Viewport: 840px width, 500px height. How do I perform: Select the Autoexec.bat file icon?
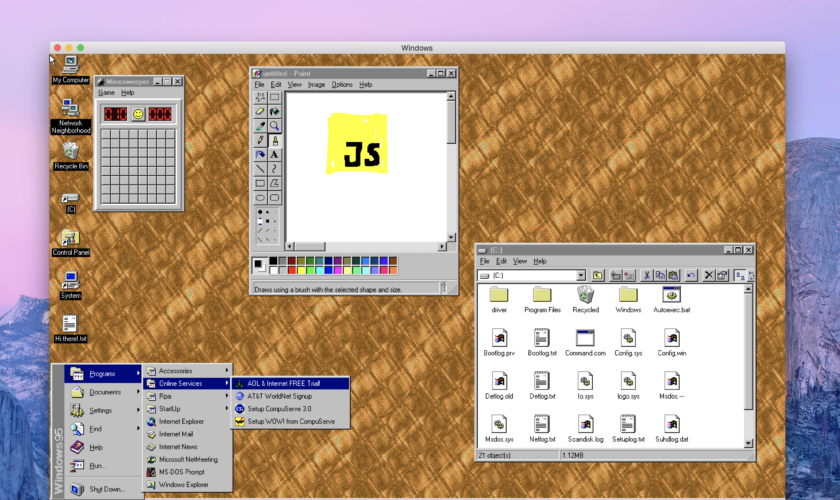(x=671, y=294)
